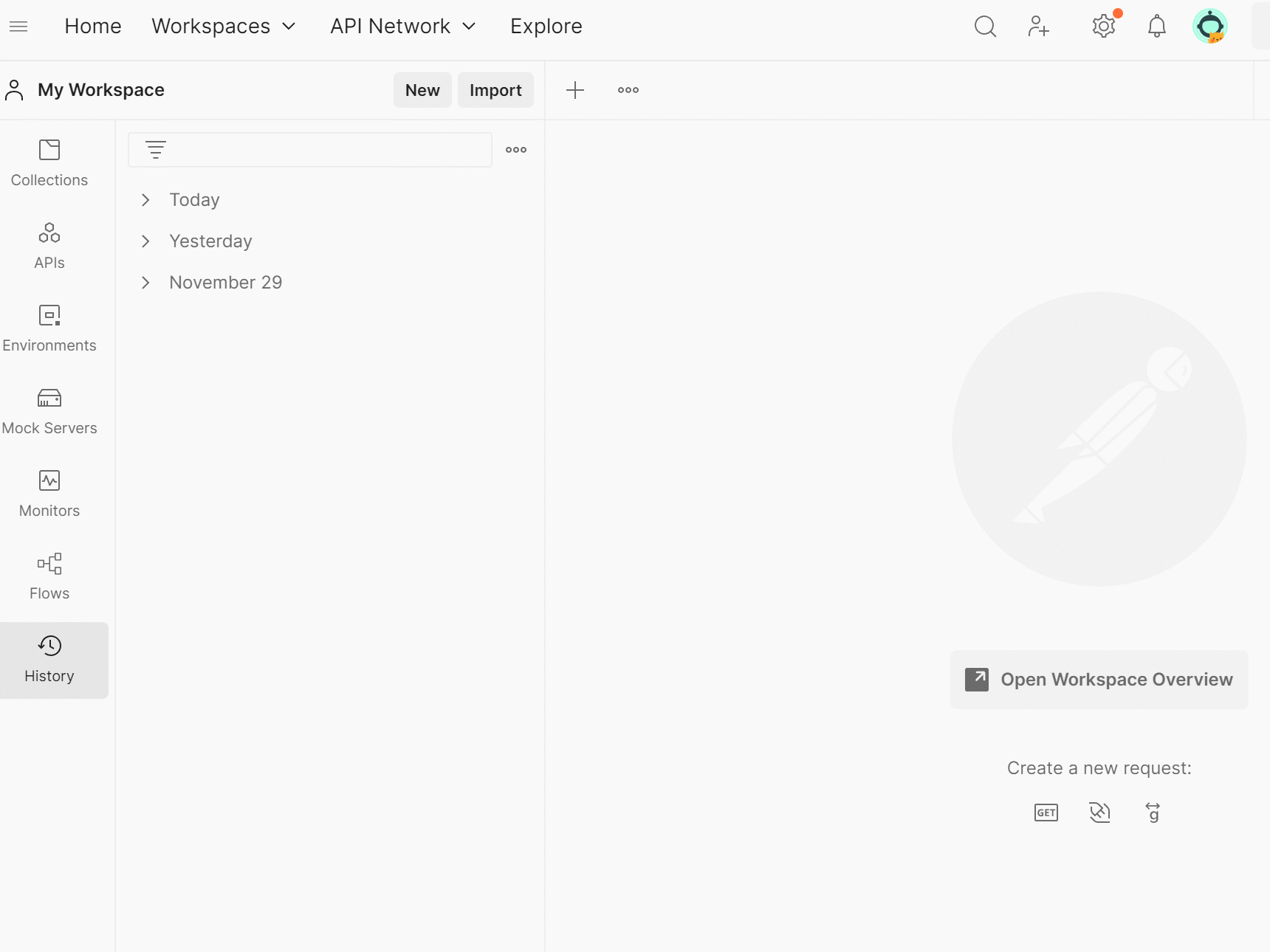This screenshot has height=952, width=1270.
Task: Open the Monitors sidebar tab
Action: coord(49,494)
